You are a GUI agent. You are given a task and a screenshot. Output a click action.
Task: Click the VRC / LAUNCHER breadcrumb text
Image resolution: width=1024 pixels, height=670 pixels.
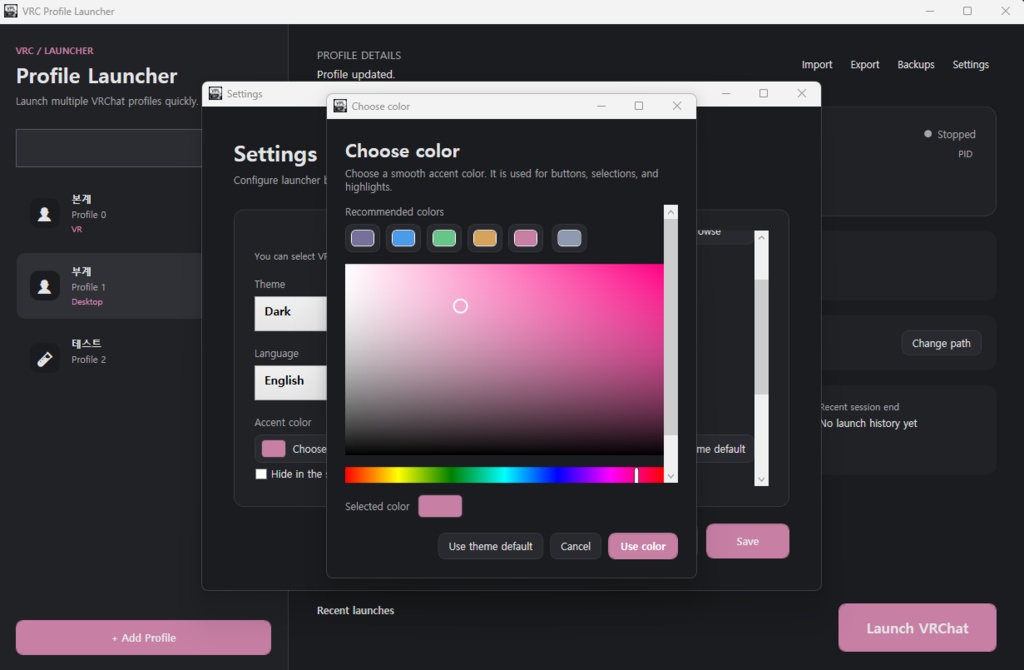[x=54, y=51]
